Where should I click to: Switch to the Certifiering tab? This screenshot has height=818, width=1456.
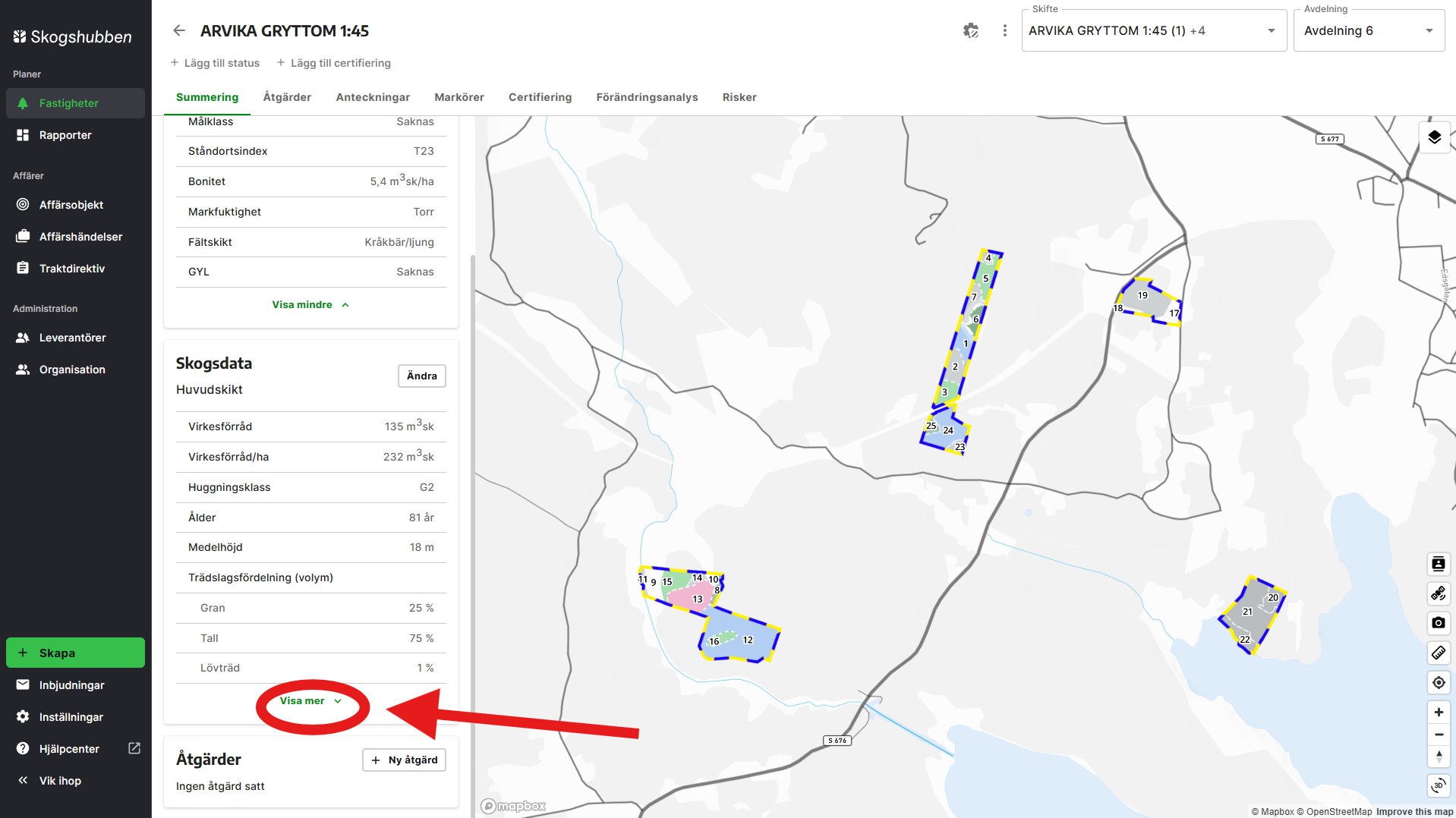tap(540, 97)
